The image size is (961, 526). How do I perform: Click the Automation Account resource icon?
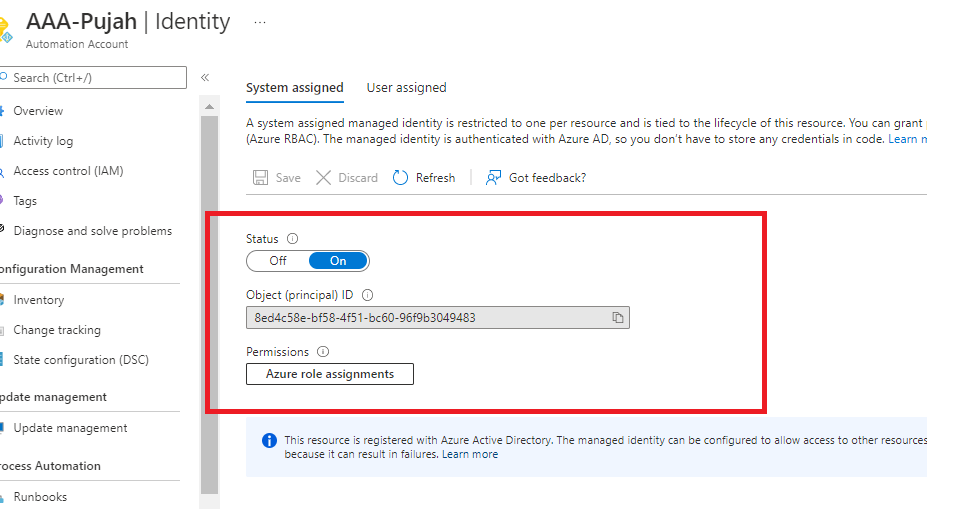tap(6, 30)
